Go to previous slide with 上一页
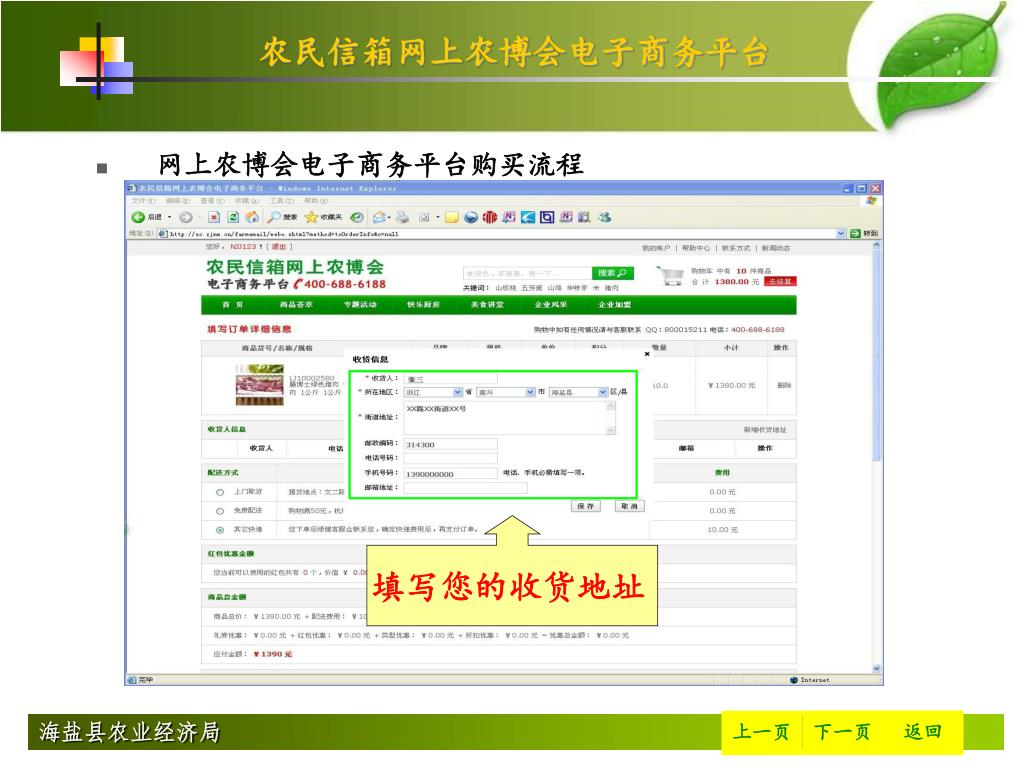The height and width of the screenshot is (768, 1024). (x=761, y=732)
